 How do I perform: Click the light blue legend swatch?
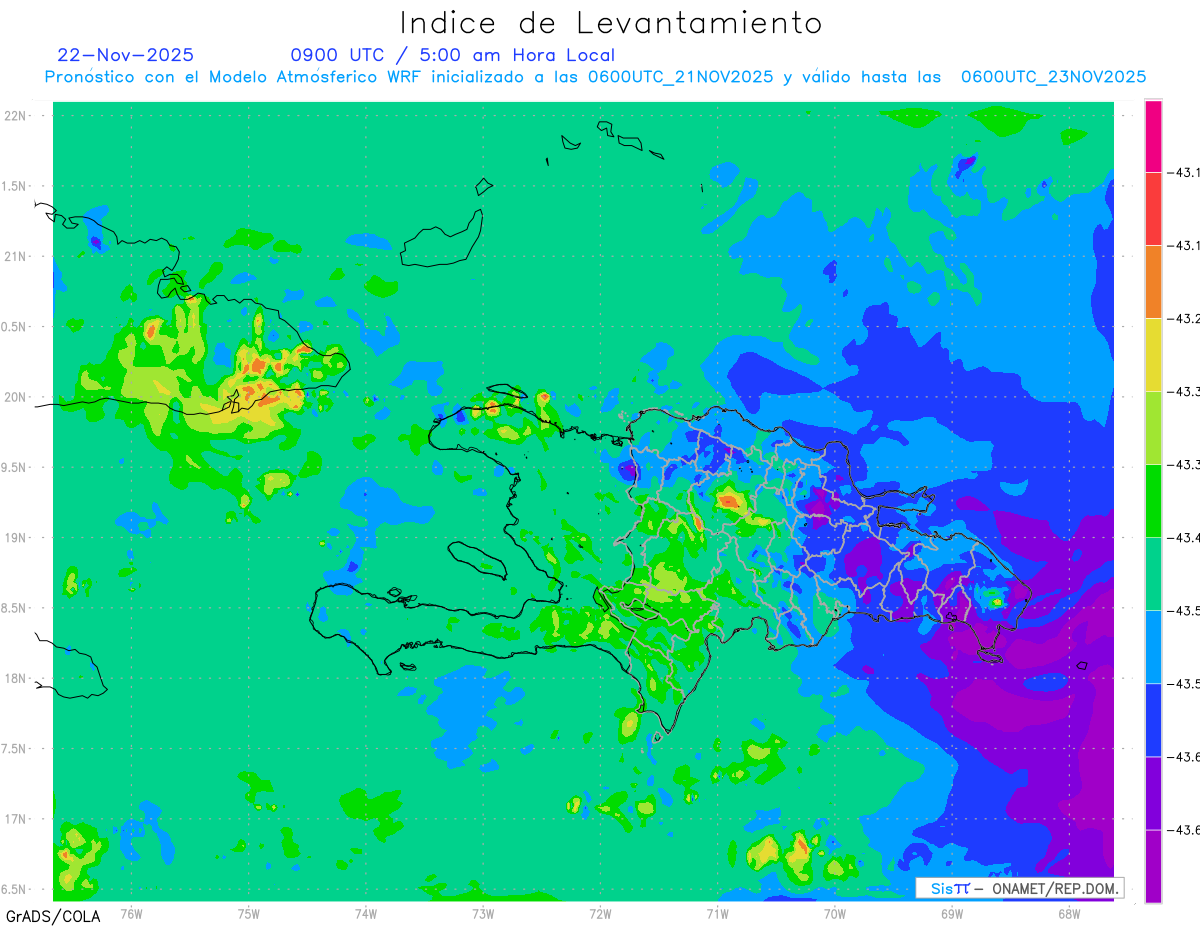1153,647
